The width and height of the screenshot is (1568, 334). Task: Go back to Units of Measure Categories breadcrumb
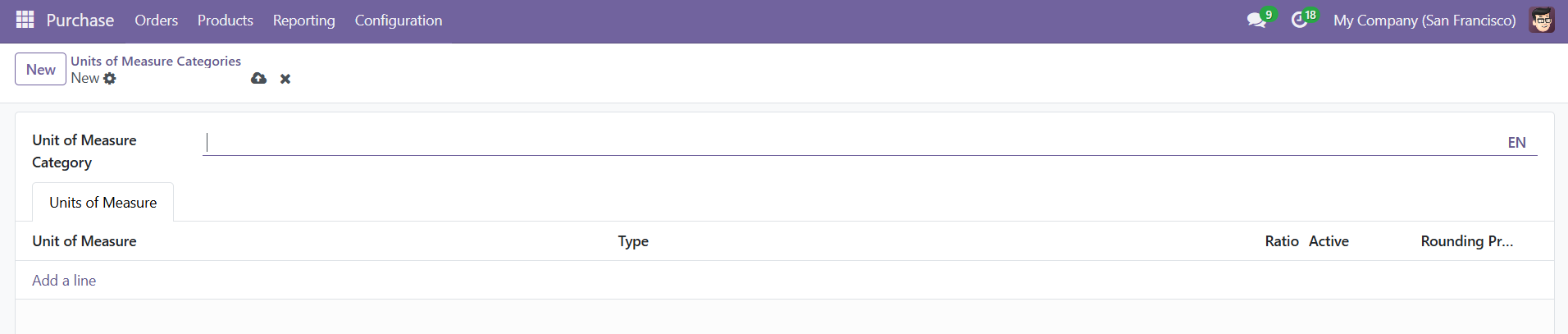pos(156,61)
